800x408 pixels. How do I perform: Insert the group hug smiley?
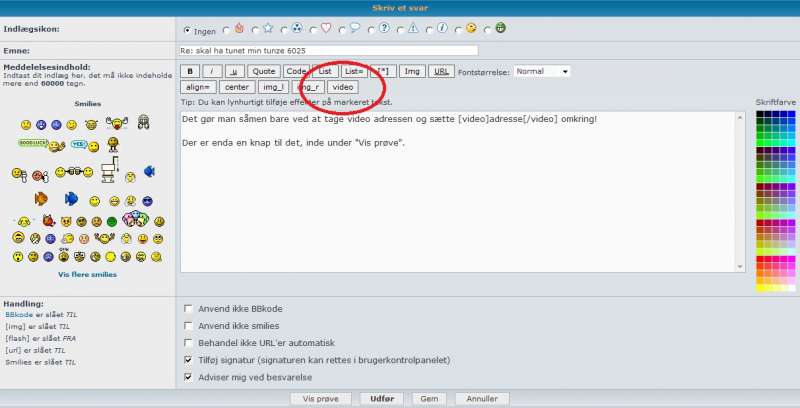tap(136, 219)
